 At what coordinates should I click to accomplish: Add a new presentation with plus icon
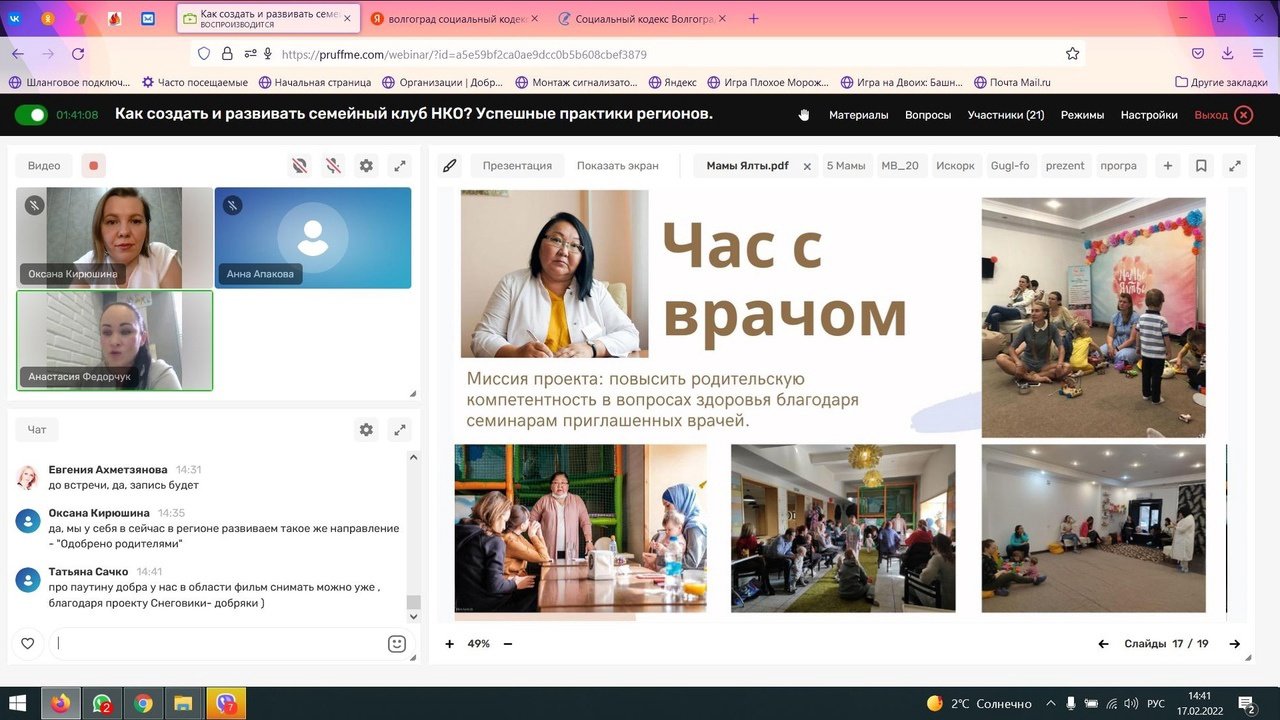coord(1167,166)
